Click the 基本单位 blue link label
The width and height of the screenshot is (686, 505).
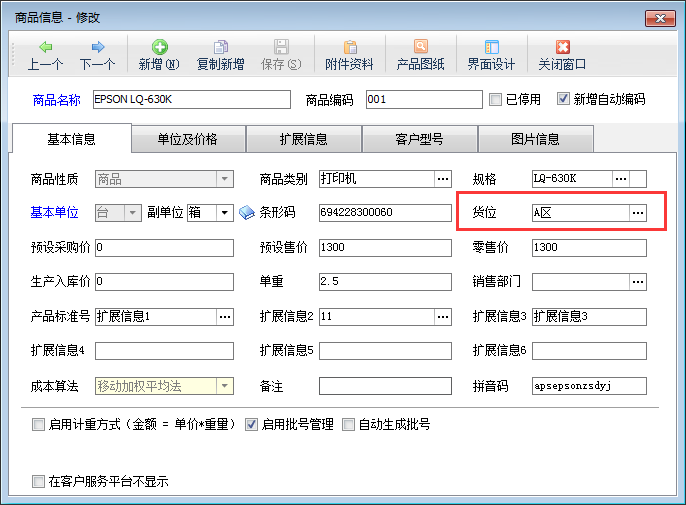tap(56, 213)
